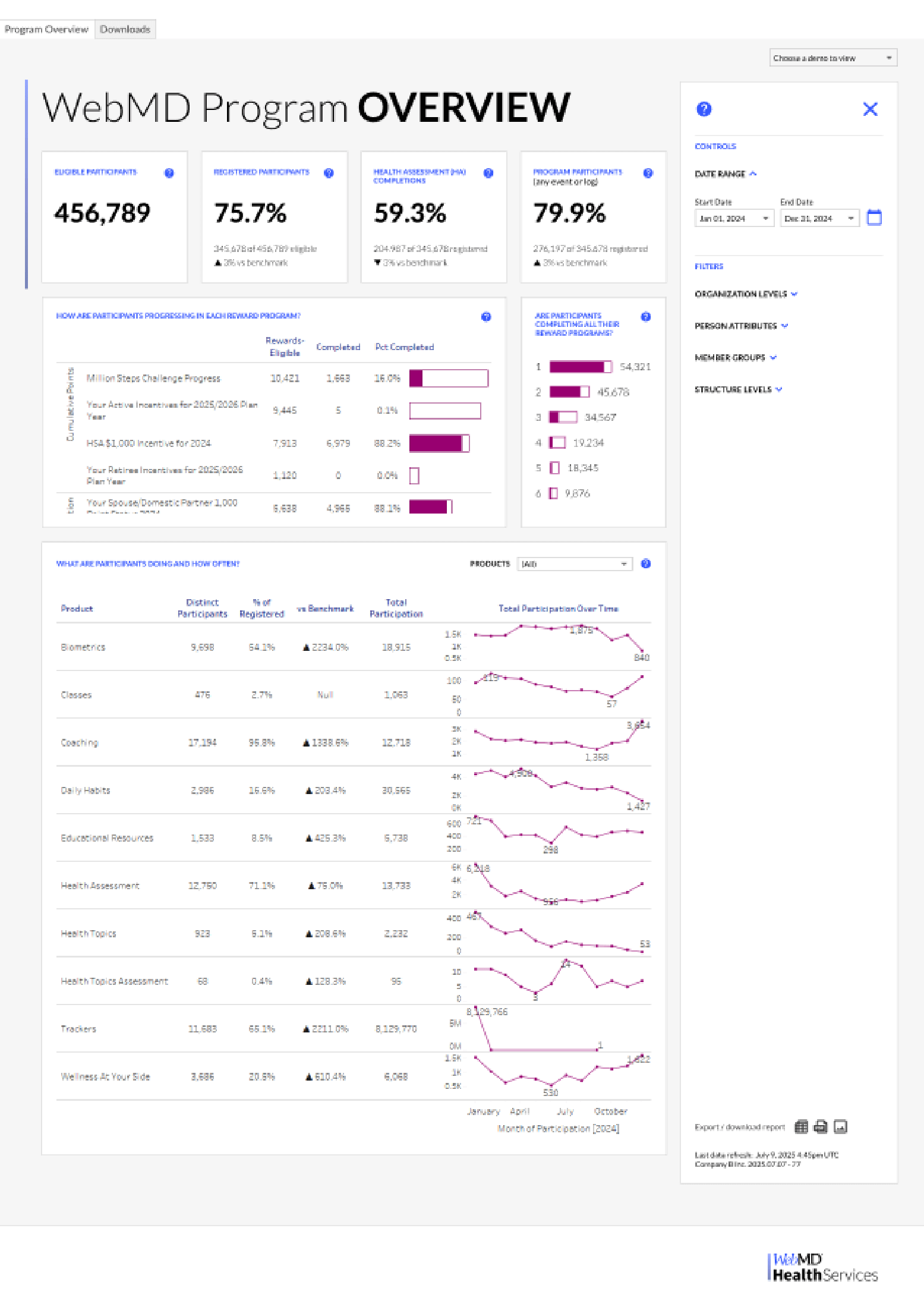The width and height of the screenshot is (924, 1310).
Task: Click help icon on Health Assessment Completions card
Action: click(488, 173)
